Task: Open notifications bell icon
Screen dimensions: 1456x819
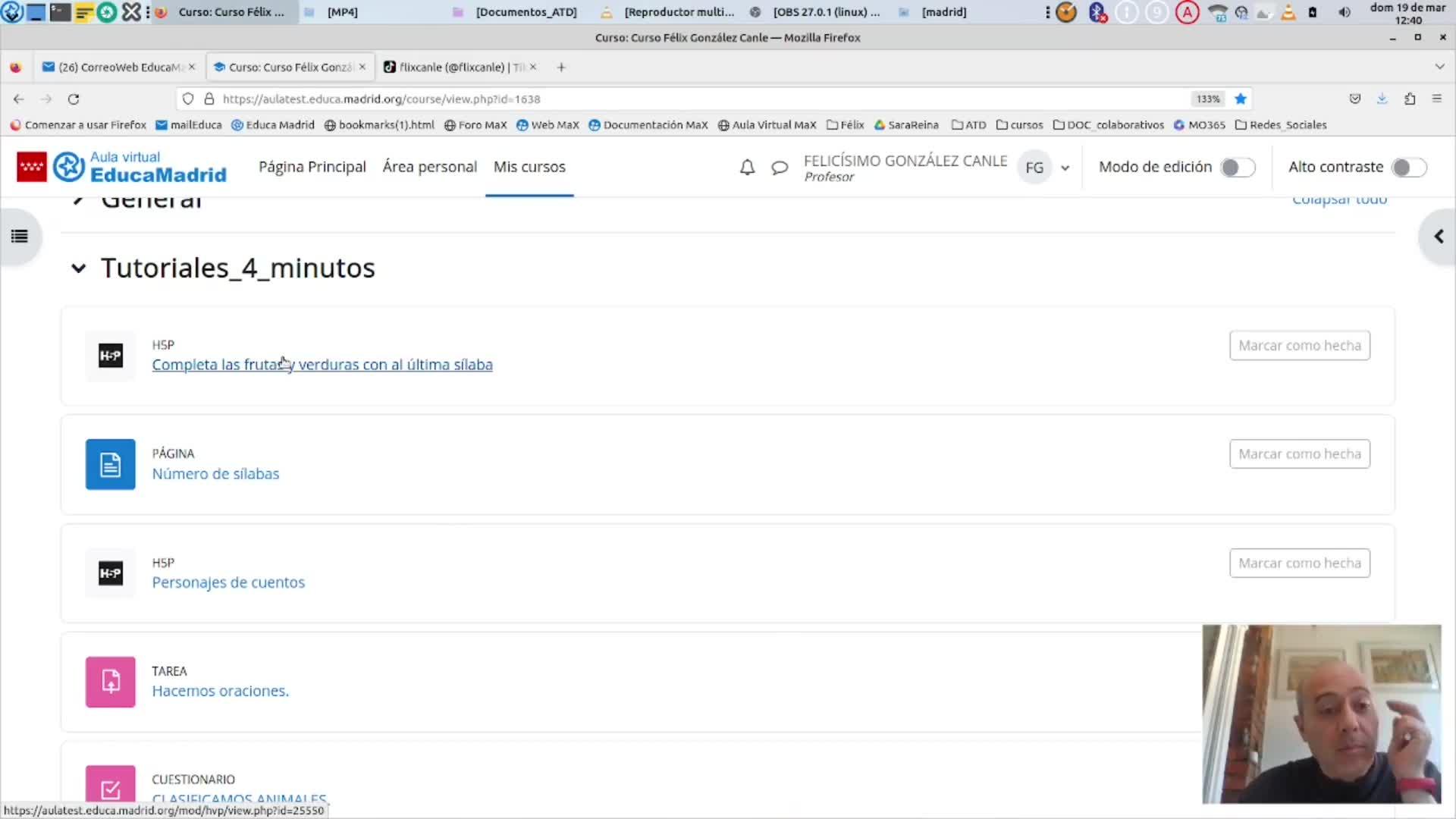Action: point(747,168)
